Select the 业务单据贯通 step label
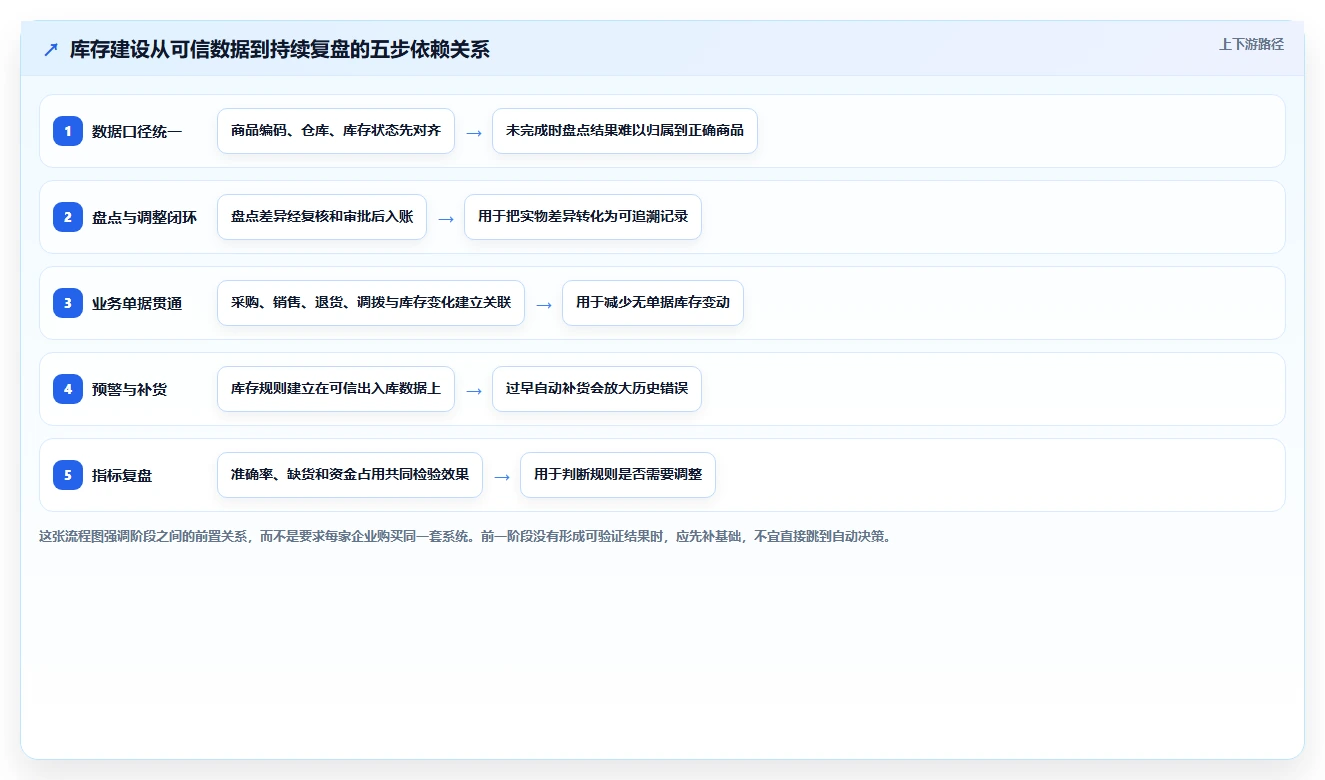This screenshot has height=780, width=1325. [137, 303]
